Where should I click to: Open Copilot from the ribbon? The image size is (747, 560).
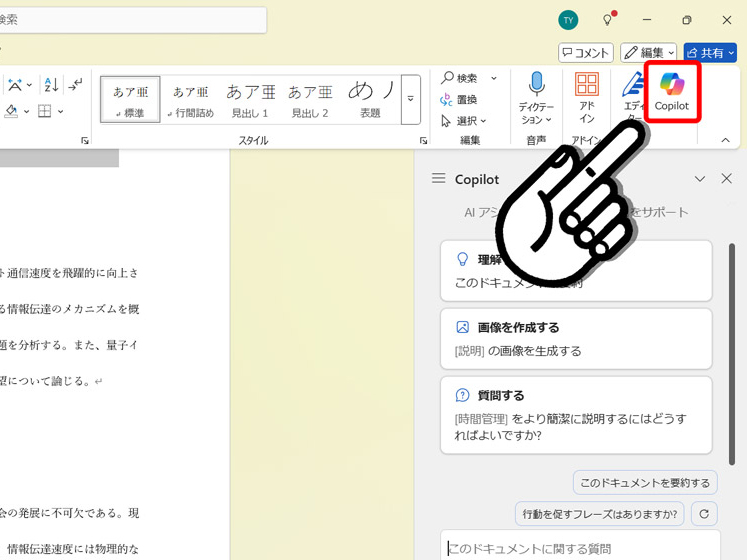tap(672, 92)
